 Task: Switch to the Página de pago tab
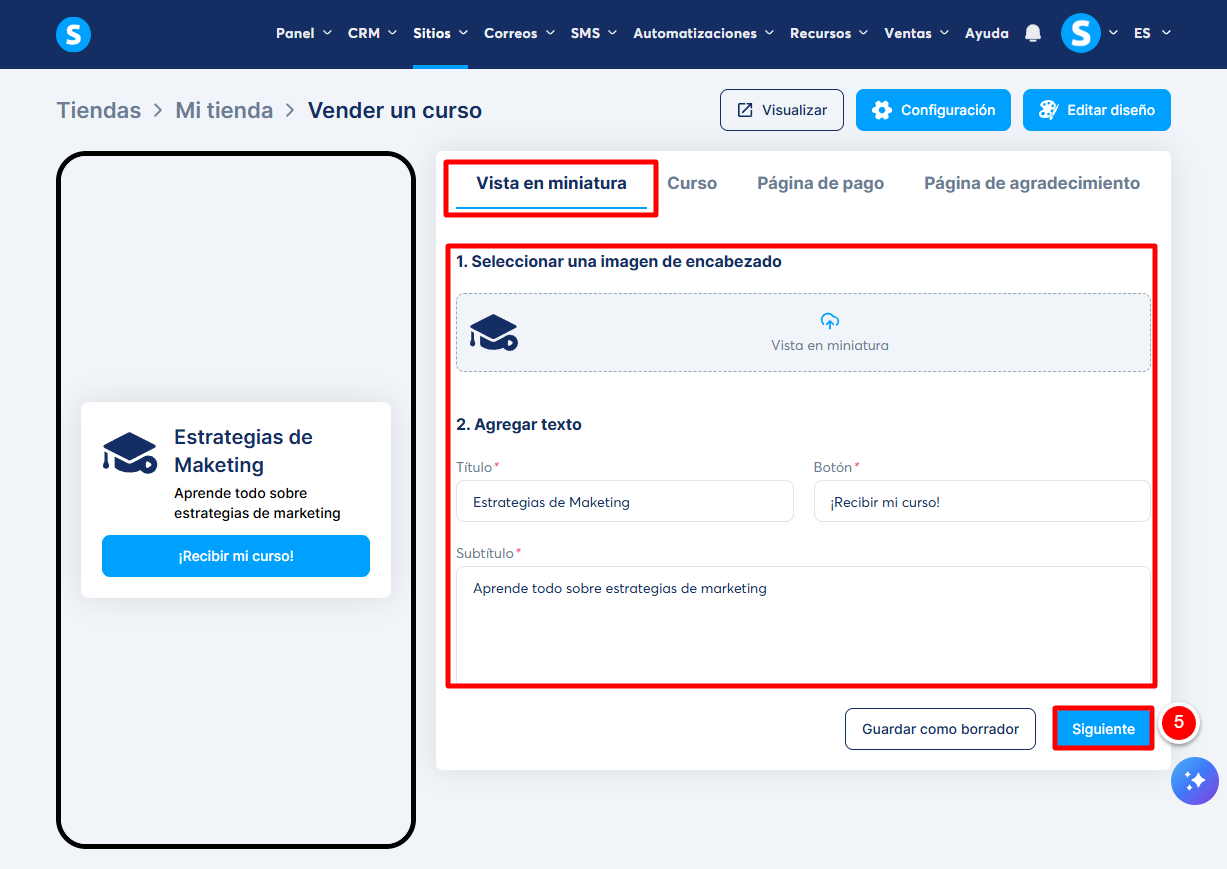pyautogui.click(x=820, y=183)
